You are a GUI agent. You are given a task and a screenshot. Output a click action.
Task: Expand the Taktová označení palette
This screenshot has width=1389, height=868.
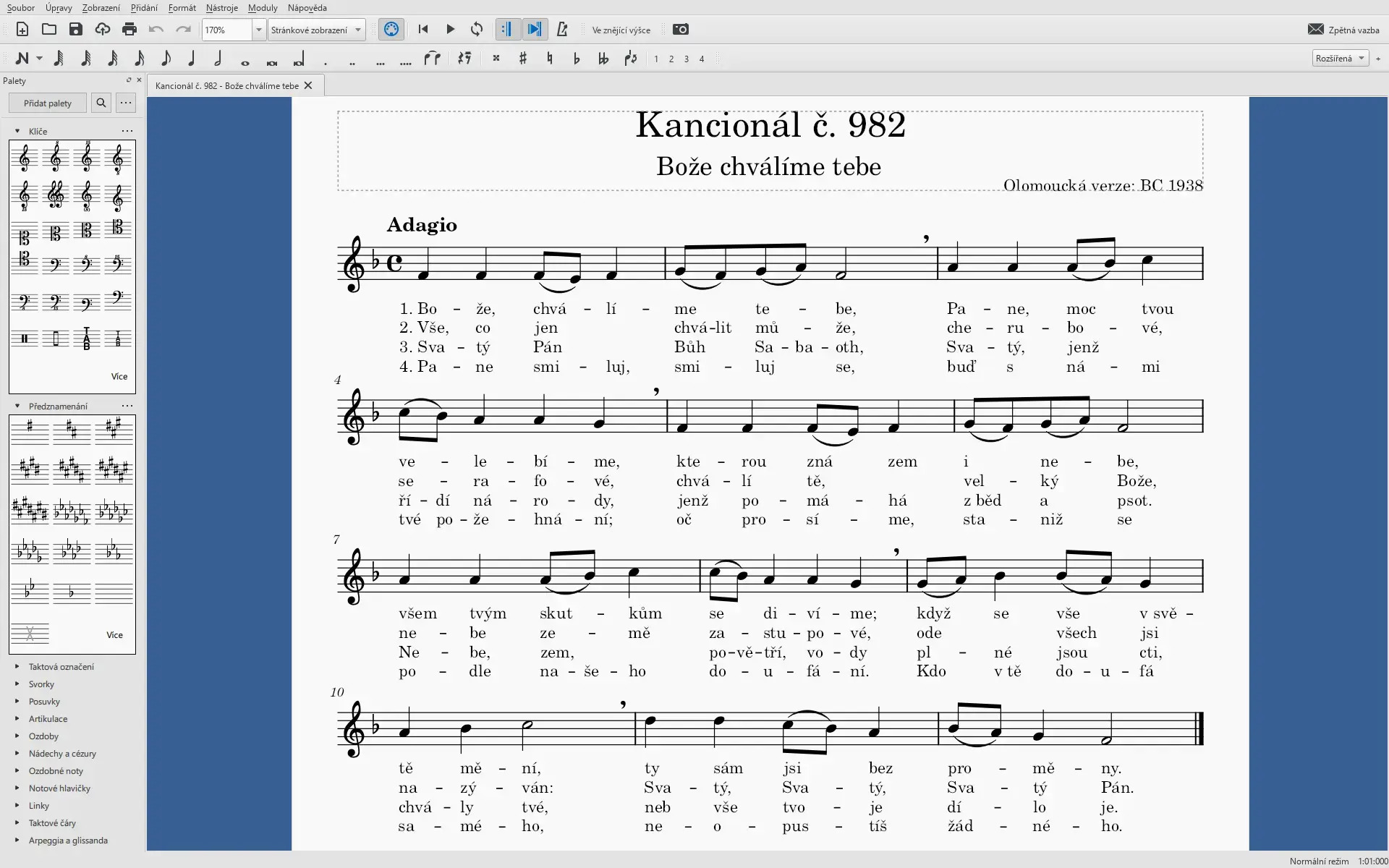[17, 666]
